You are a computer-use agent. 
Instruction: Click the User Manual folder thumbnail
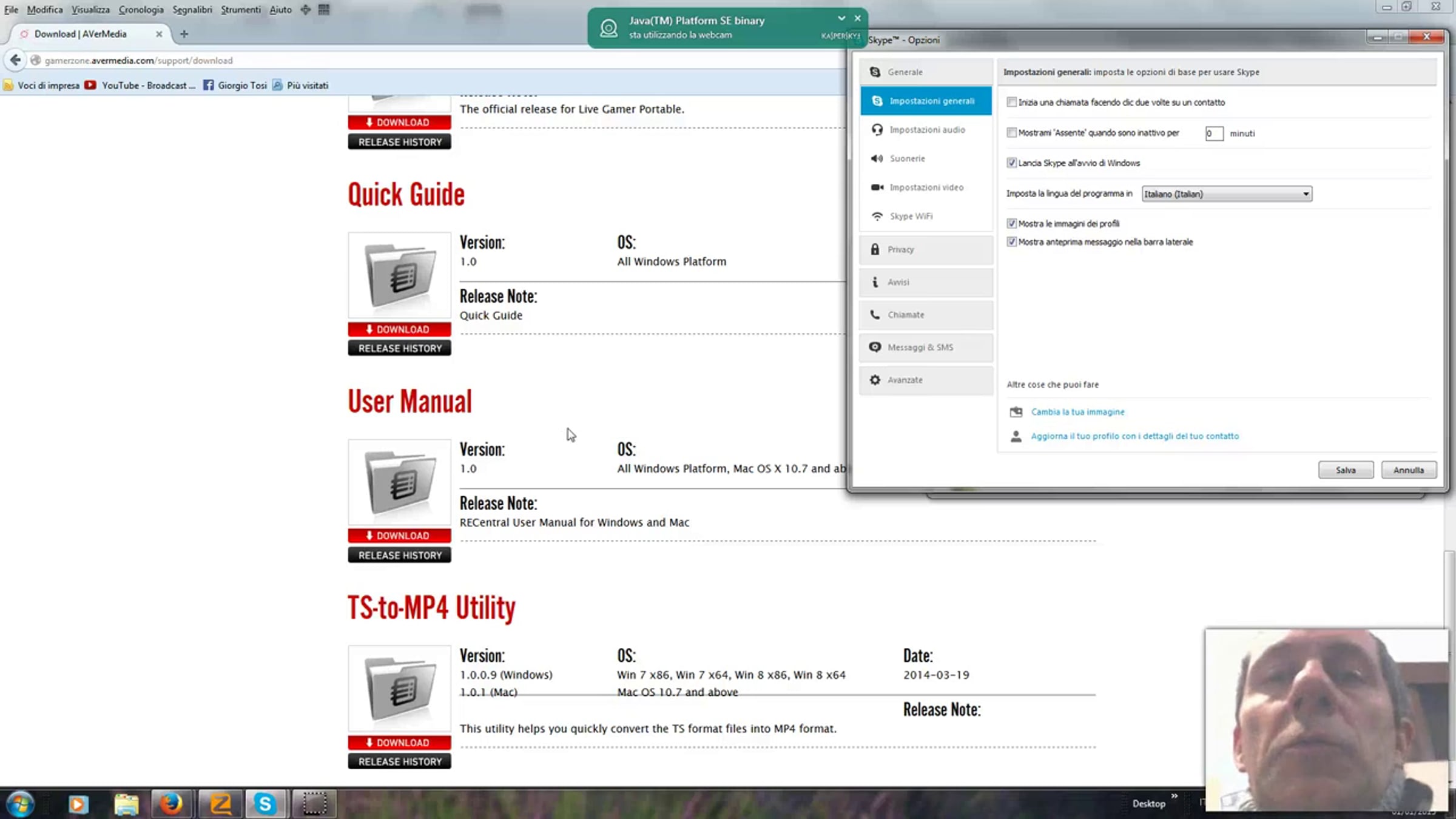[399, 482]
